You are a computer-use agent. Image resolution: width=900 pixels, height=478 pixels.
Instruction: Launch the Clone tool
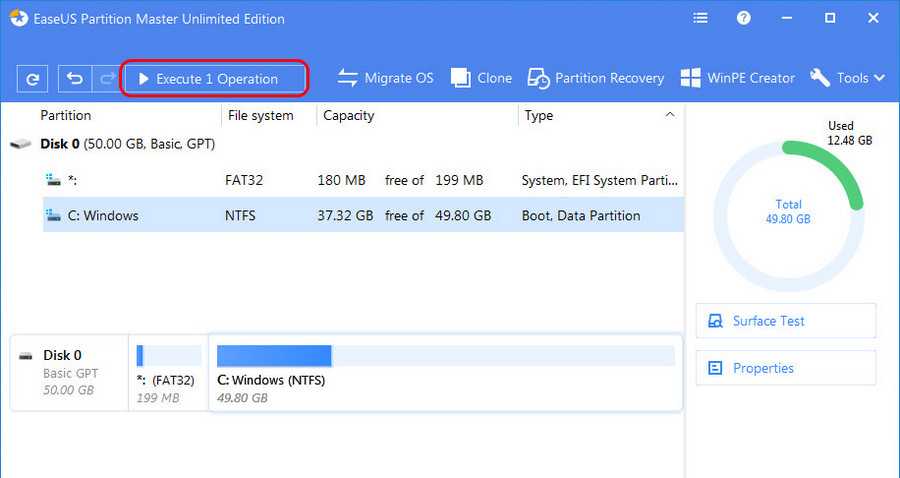coord(481,78)
